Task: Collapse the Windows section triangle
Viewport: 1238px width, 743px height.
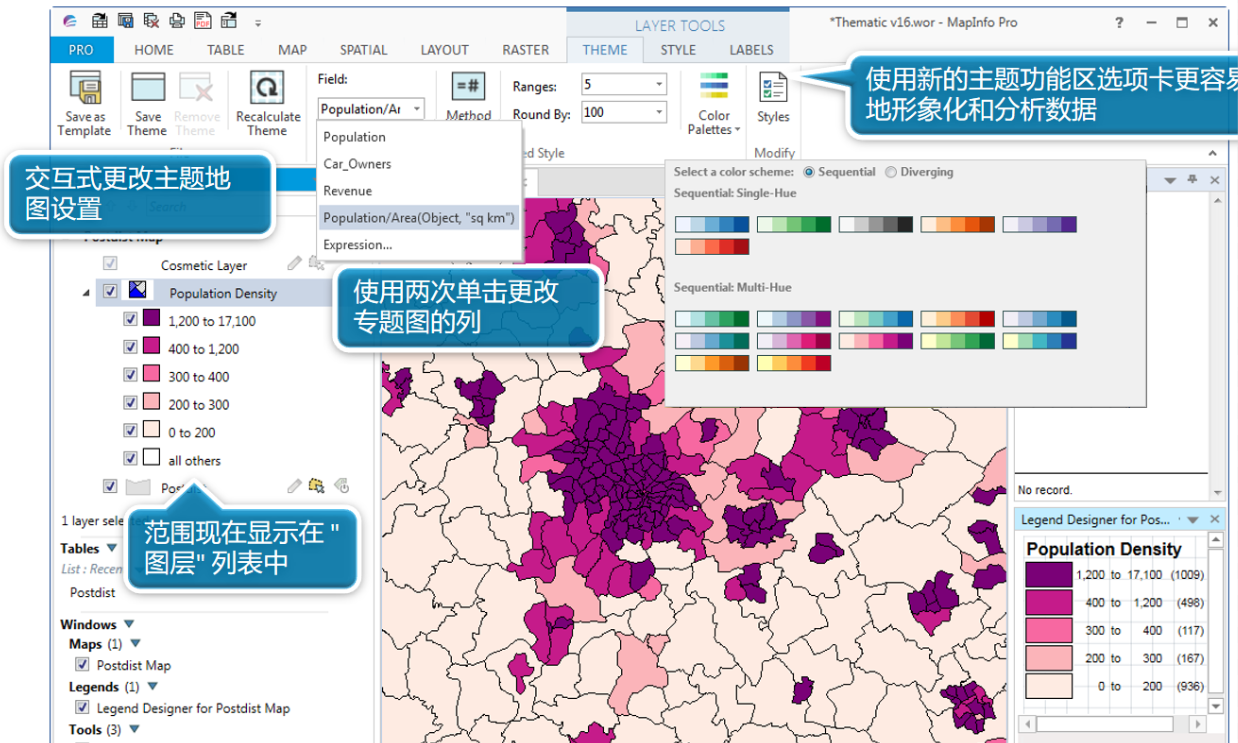Action: click(129, 624)
